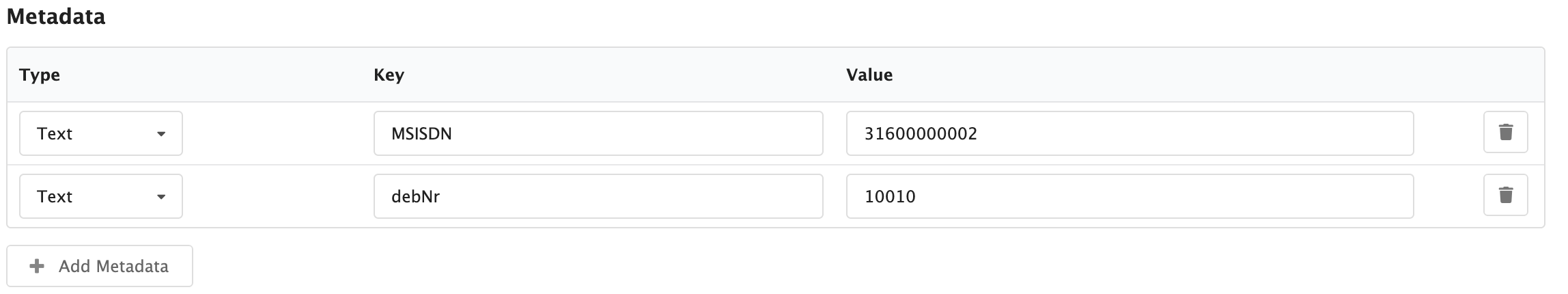The height and width of the screenshot is (294, 1568).
Task: Click the Type column header
Action: point(40,75)
